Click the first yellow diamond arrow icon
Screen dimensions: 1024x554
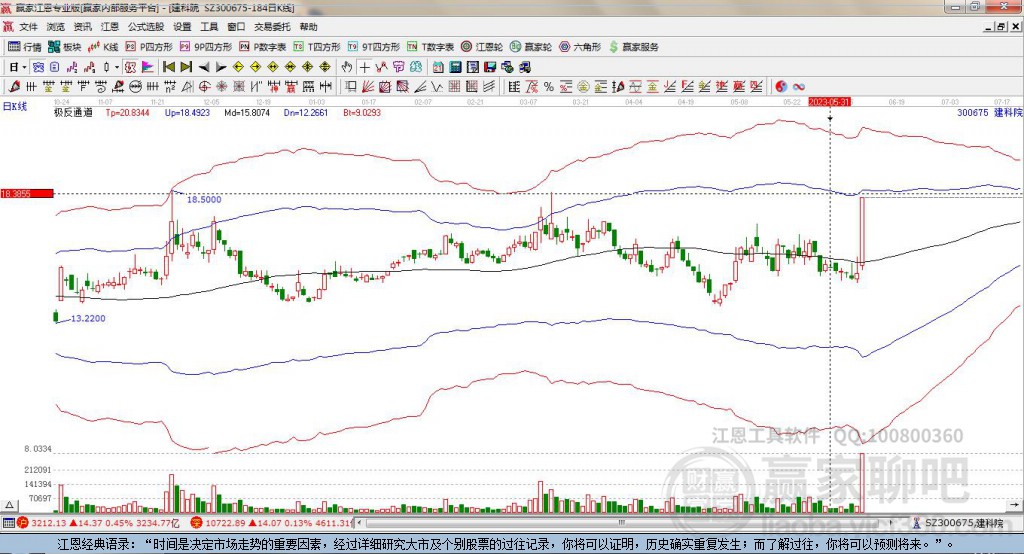(x=238, y=67)
